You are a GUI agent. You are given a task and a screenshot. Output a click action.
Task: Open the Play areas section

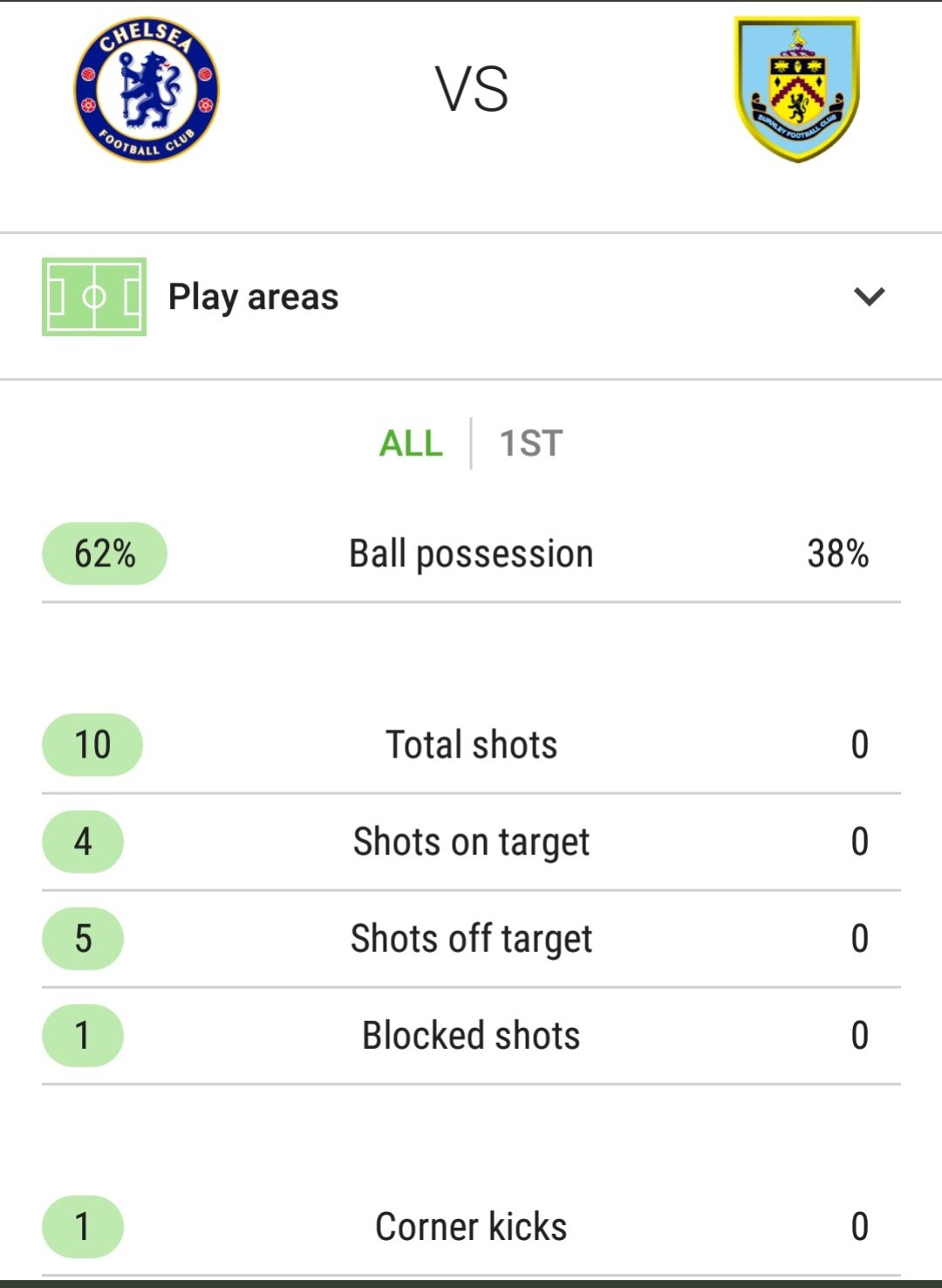(x=471, y=297)
